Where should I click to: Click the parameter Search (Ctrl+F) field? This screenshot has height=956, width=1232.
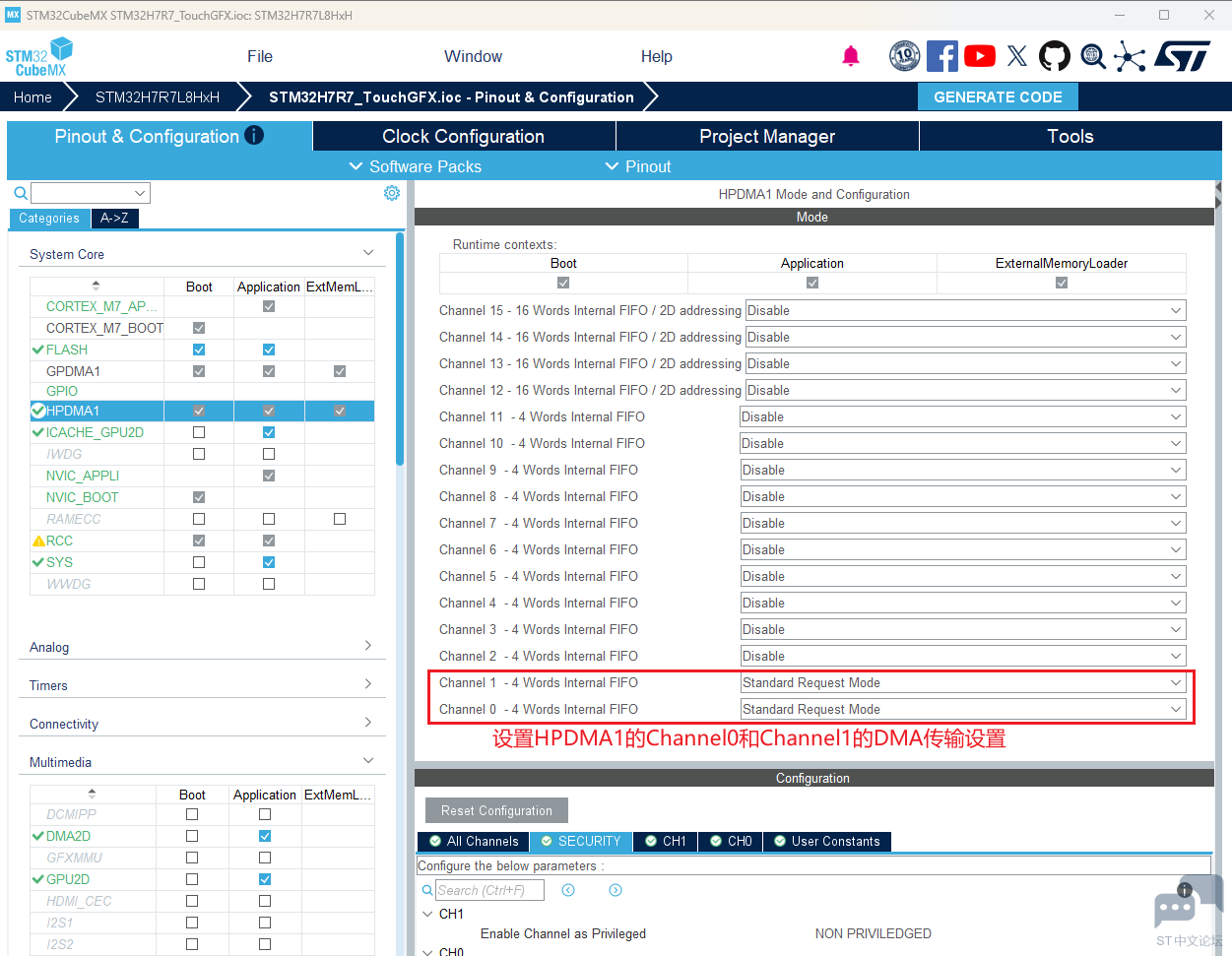pos(489,890)
